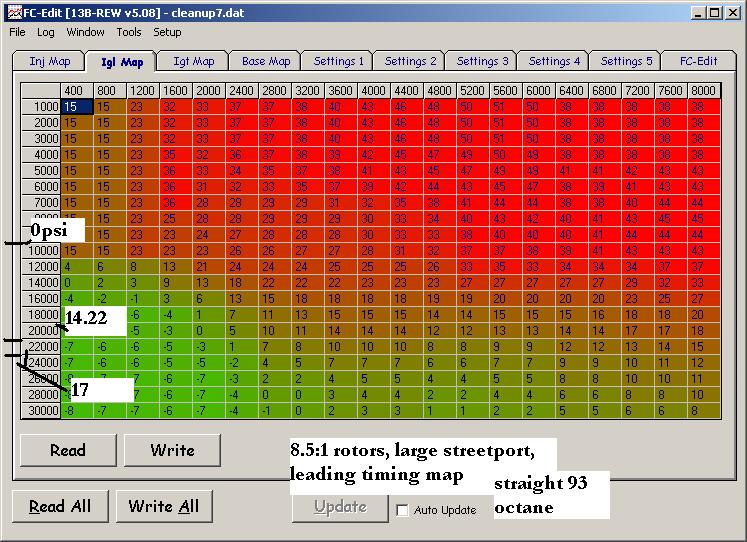
Task: Click the 30000 row header
Action: click(40, 411)
